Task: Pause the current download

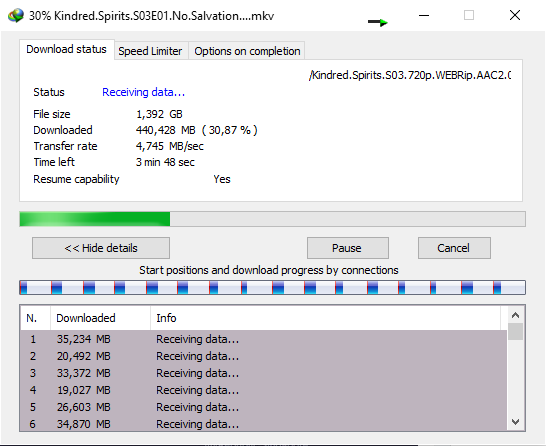Action: click(348, 248)
